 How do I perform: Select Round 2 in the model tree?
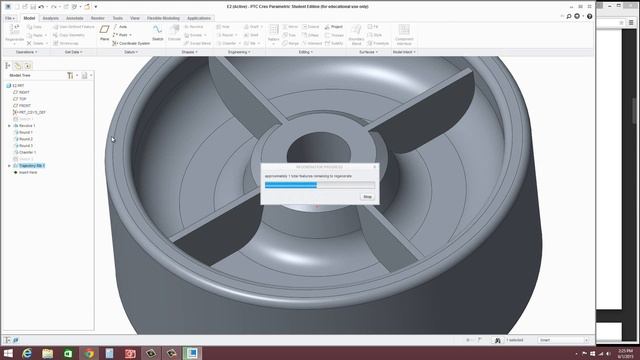click(x=23, y=139)
